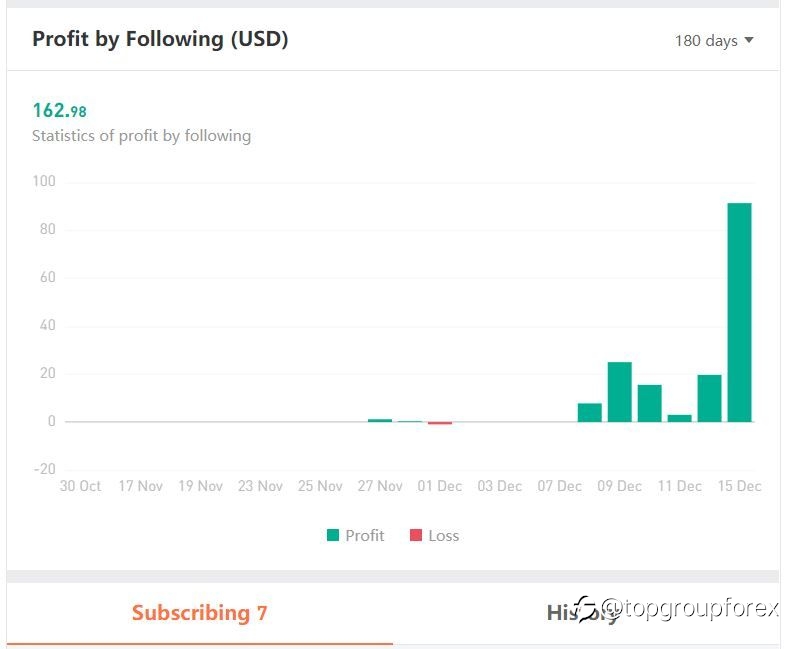
Task: Select the 11 Dec small profit bar
Action: tap(680, 418)
